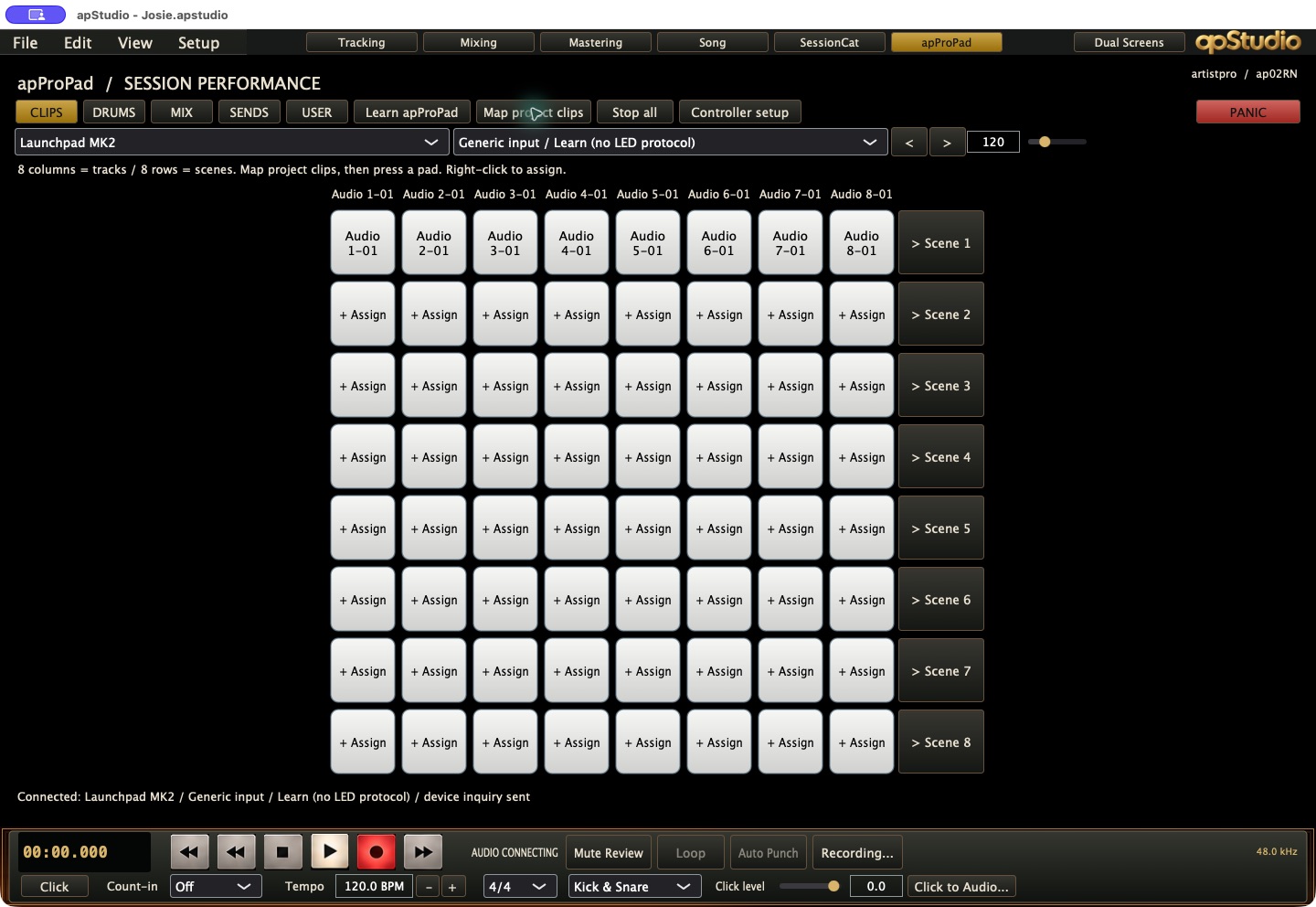The height and width of the screenshot is (907, 1316).
Task: Click the fast-forward transport button
Action: coord(422,852)
